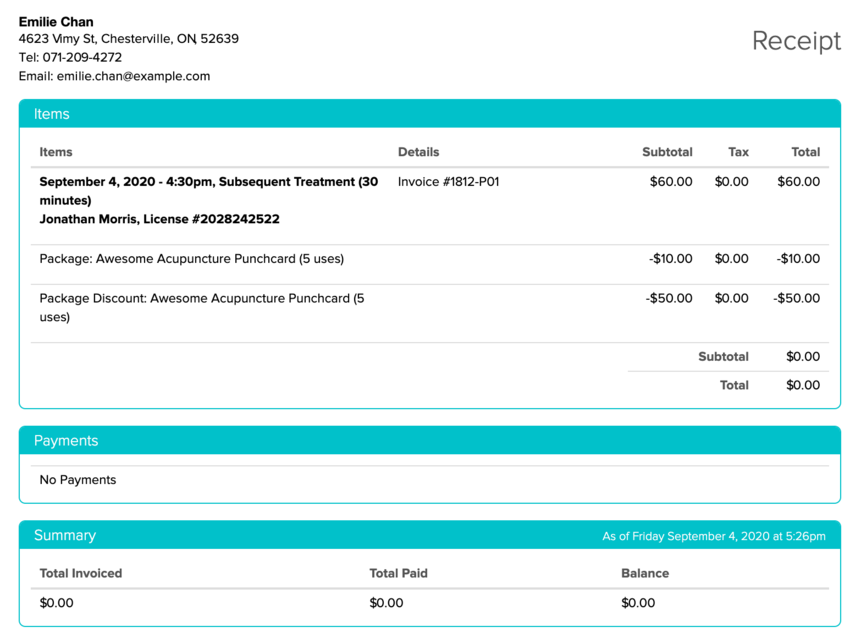Click the Tax column header
Image resolution: width=850 pixels, height=638 pixels.
tap(738, 152)
